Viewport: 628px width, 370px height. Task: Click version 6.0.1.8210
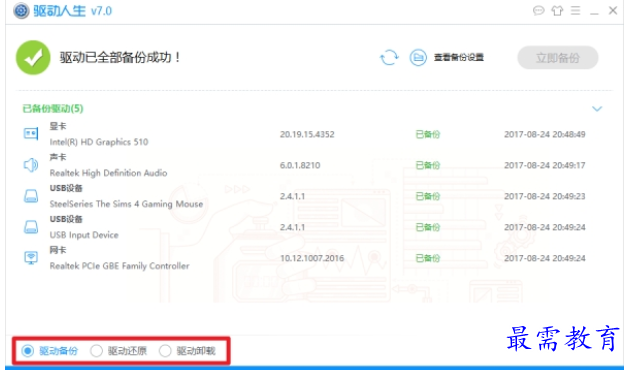(x=300, y=165)
